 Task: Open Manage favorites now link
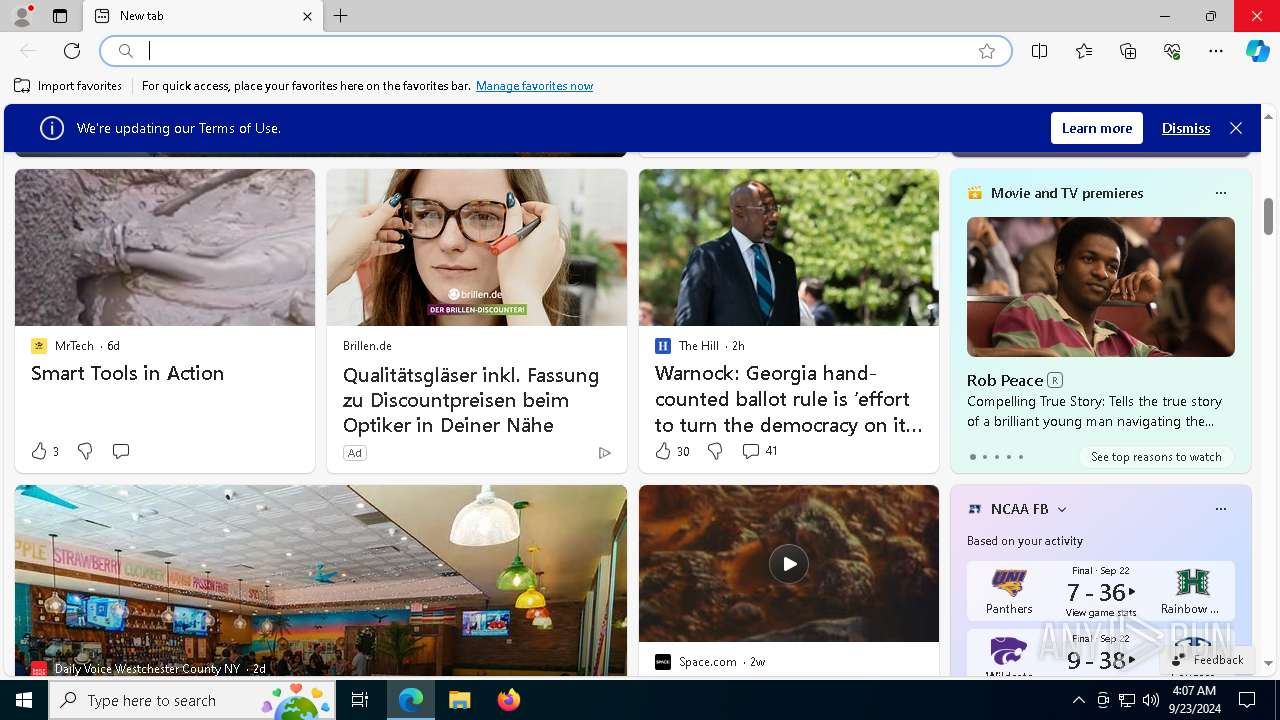point(534,86)
